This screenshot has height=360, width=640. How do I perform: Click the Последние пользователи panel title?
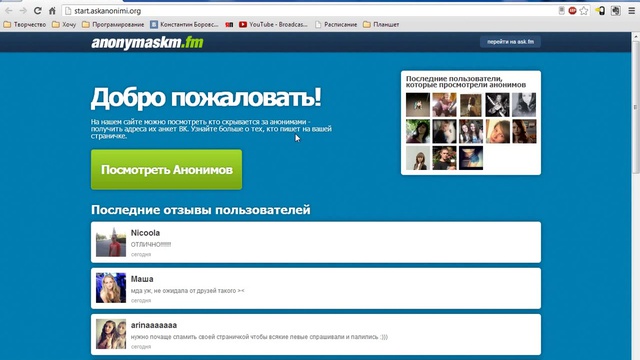point(466,82)
